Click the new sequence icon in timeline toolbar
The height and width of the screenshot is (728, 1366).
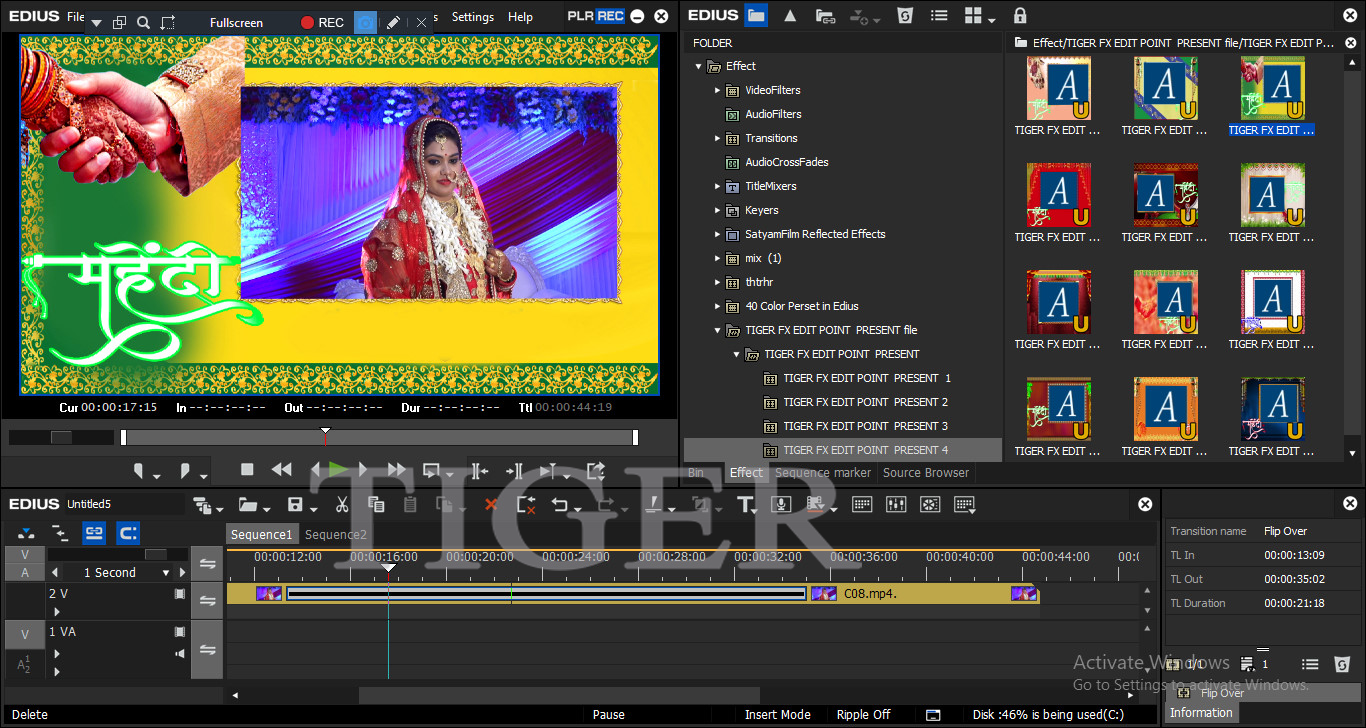[x=201, y=505]
